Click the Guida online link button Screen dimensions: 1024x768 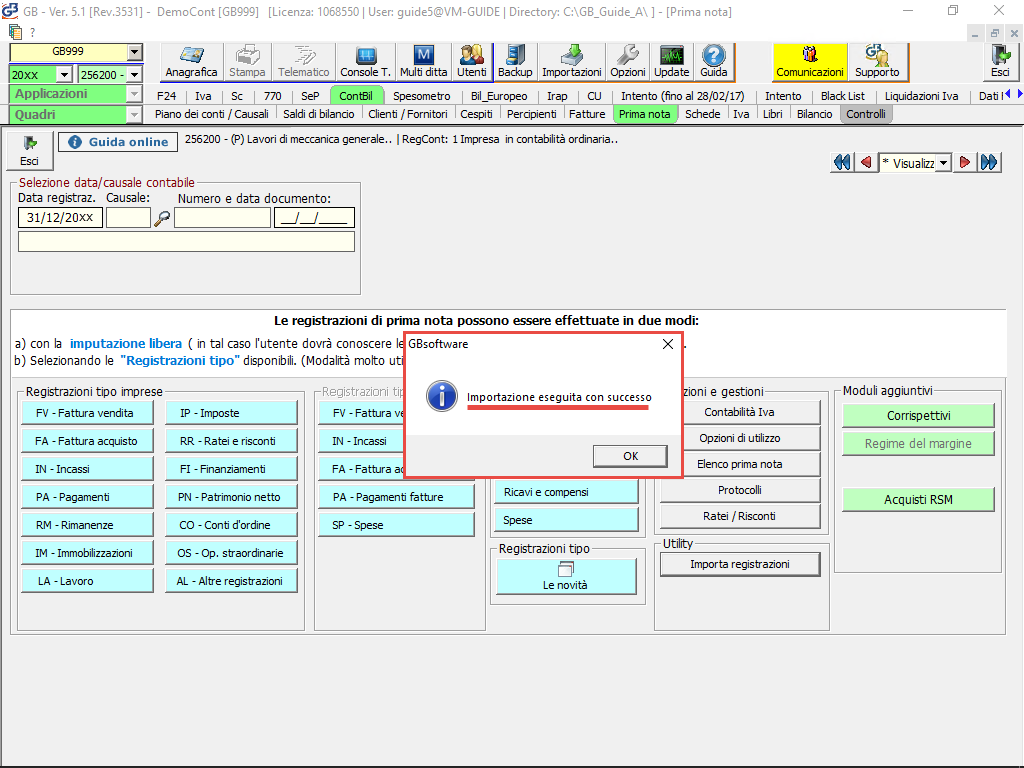point(118,142)
